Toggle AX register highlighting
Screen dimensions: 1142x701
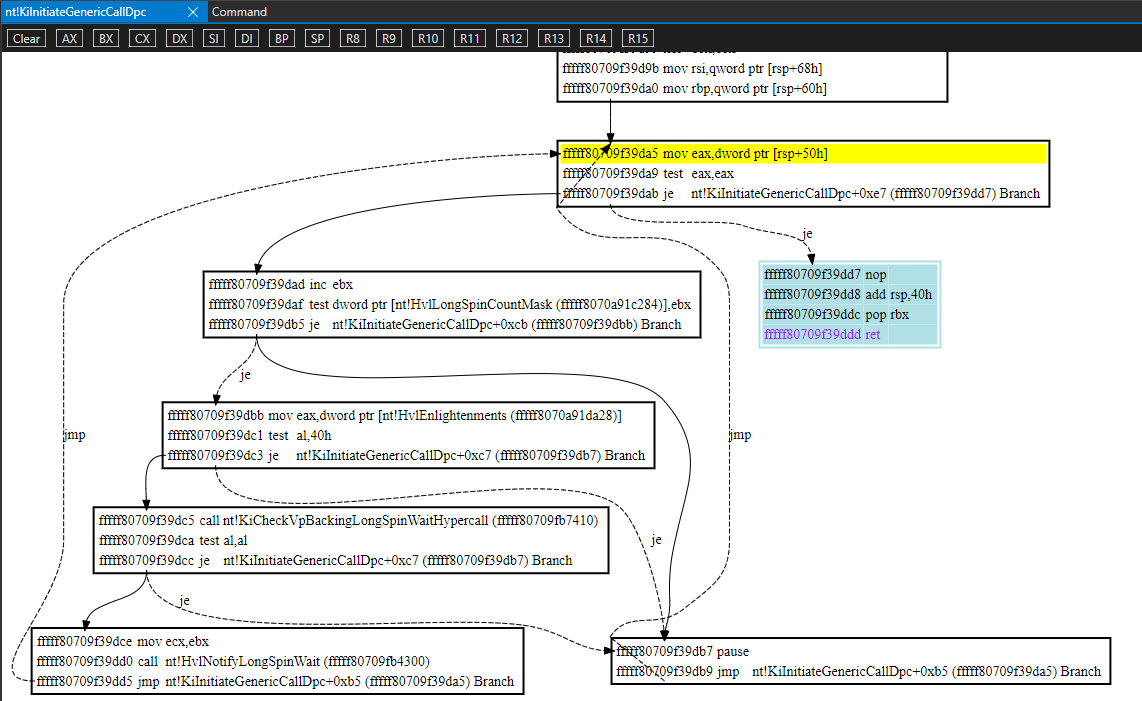point(69,38)
